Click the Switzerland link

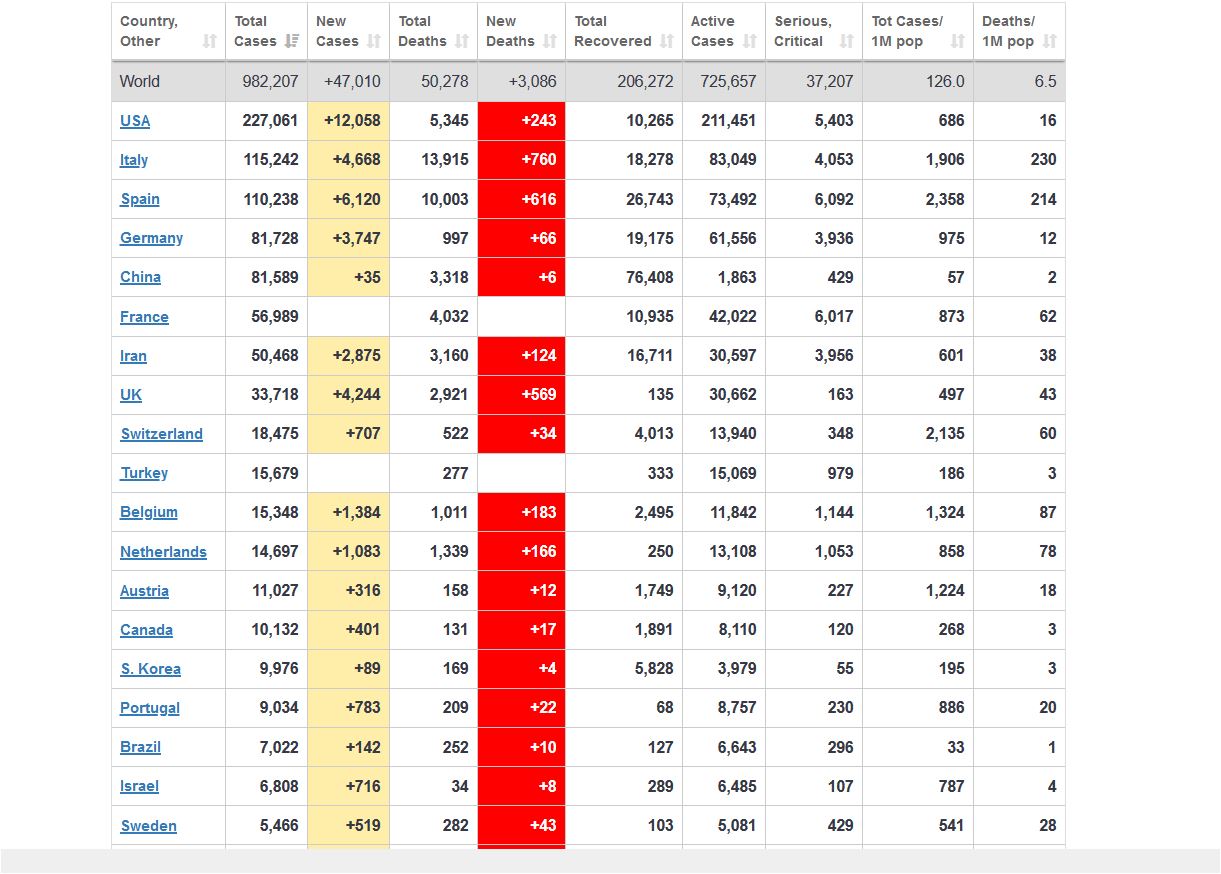tap(161, 434)
